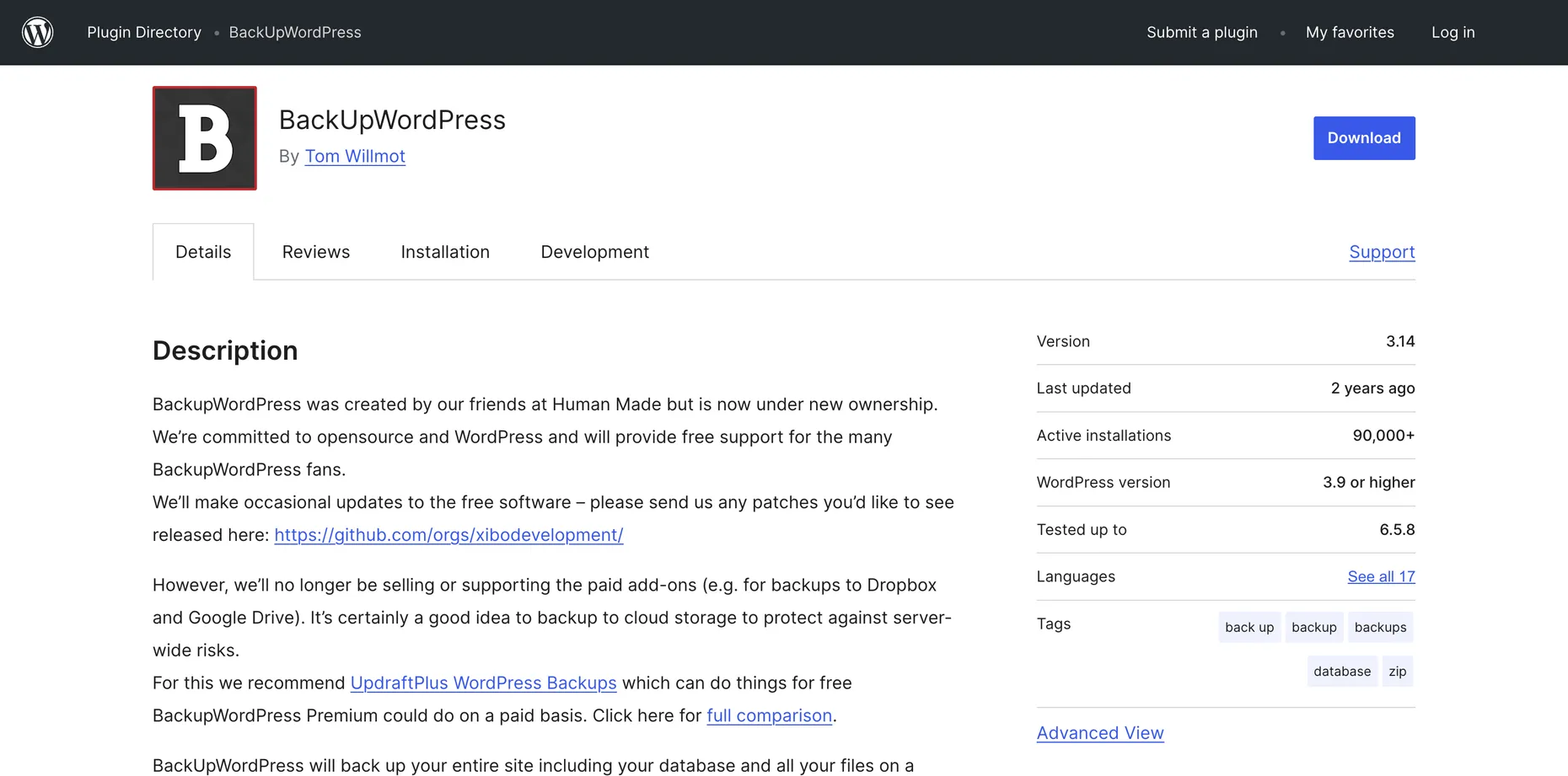Open Submit a plugin page
Viewport: 1568px width, 776px height.
tap(1202, 32)
